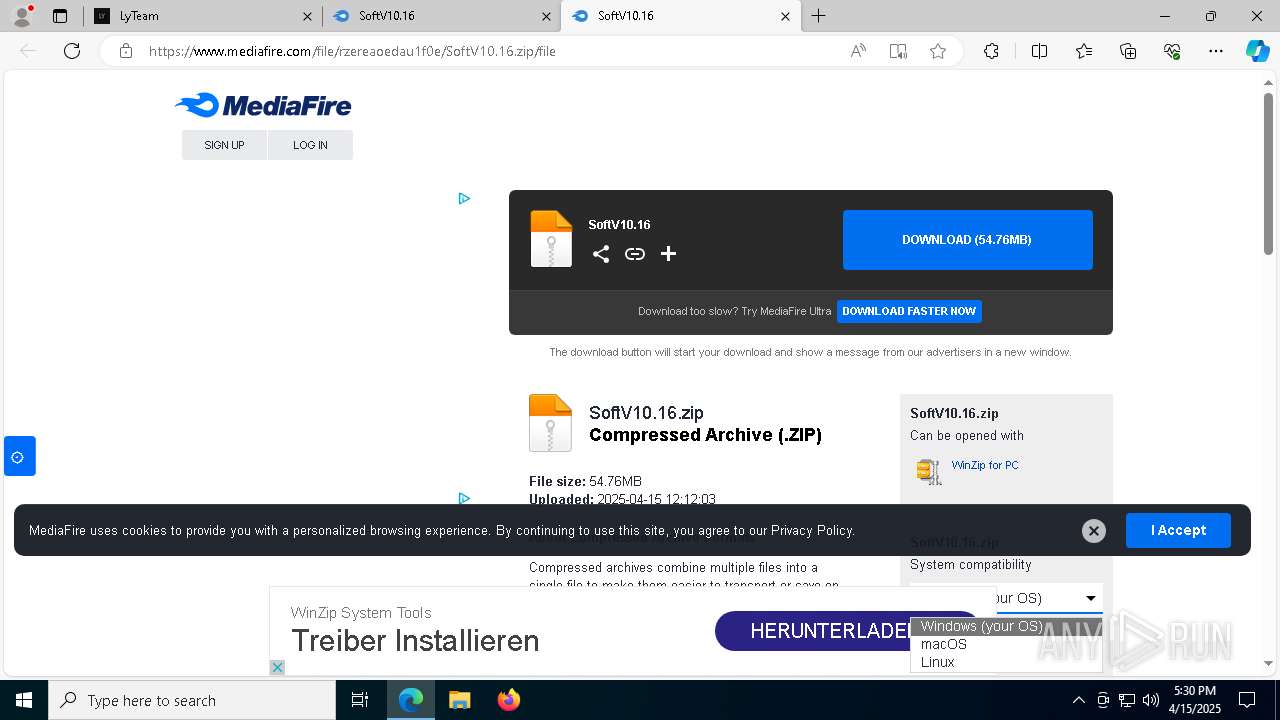Screen dimensions: 1280x720
Task: Click I Accept cookie button
Action: [x=1178, y=530]
